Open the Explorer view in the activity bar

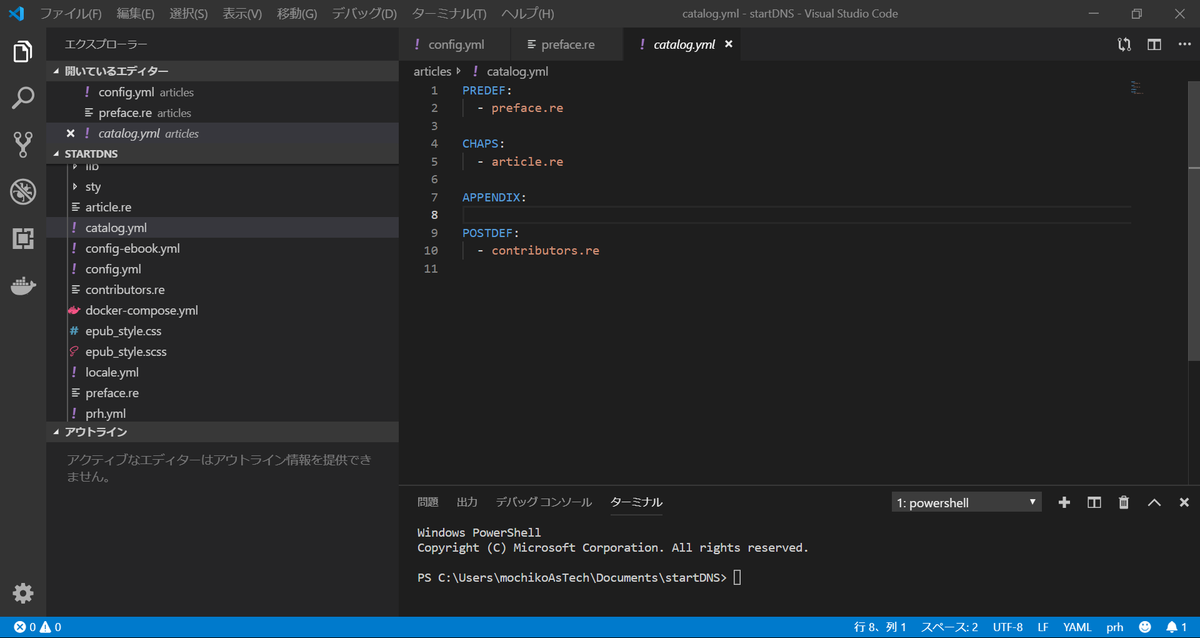23,52
